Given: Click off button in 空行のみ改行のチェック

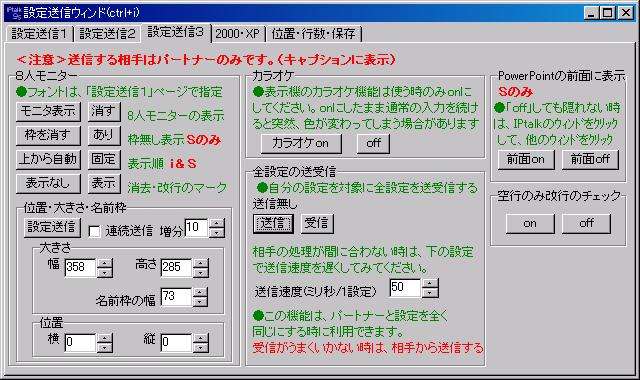Looking at the screenshot, I should [x=586, y=224].
